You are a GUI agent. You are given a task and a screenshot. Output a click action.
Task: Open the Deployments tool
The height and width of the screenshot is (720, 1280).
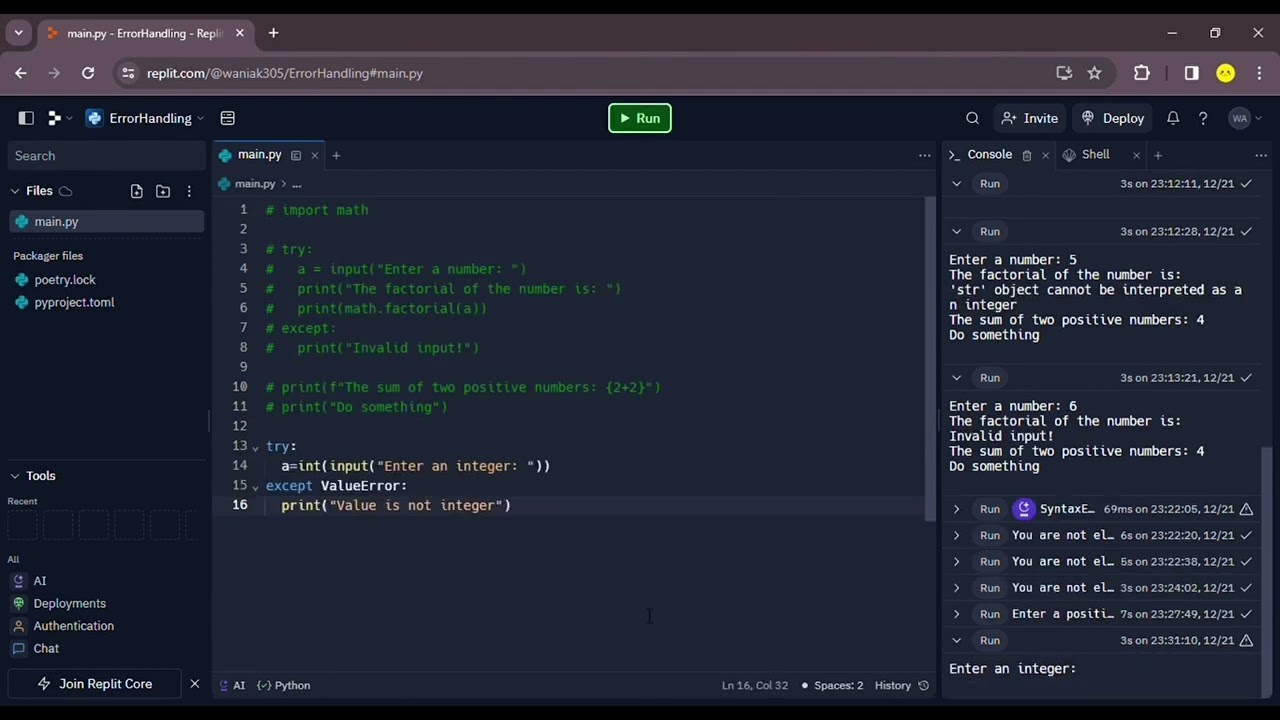69,604
